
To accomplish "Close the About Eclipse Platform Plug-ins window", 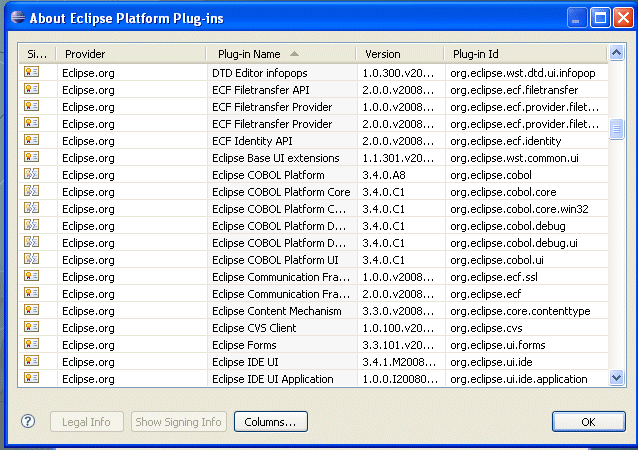I will tap(623, 18).
